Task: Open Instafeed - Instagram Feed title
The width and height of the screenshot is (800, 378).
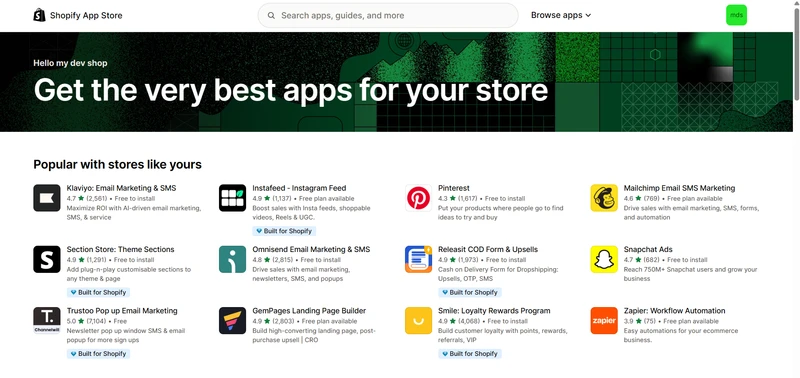Action: pos(299,188)
